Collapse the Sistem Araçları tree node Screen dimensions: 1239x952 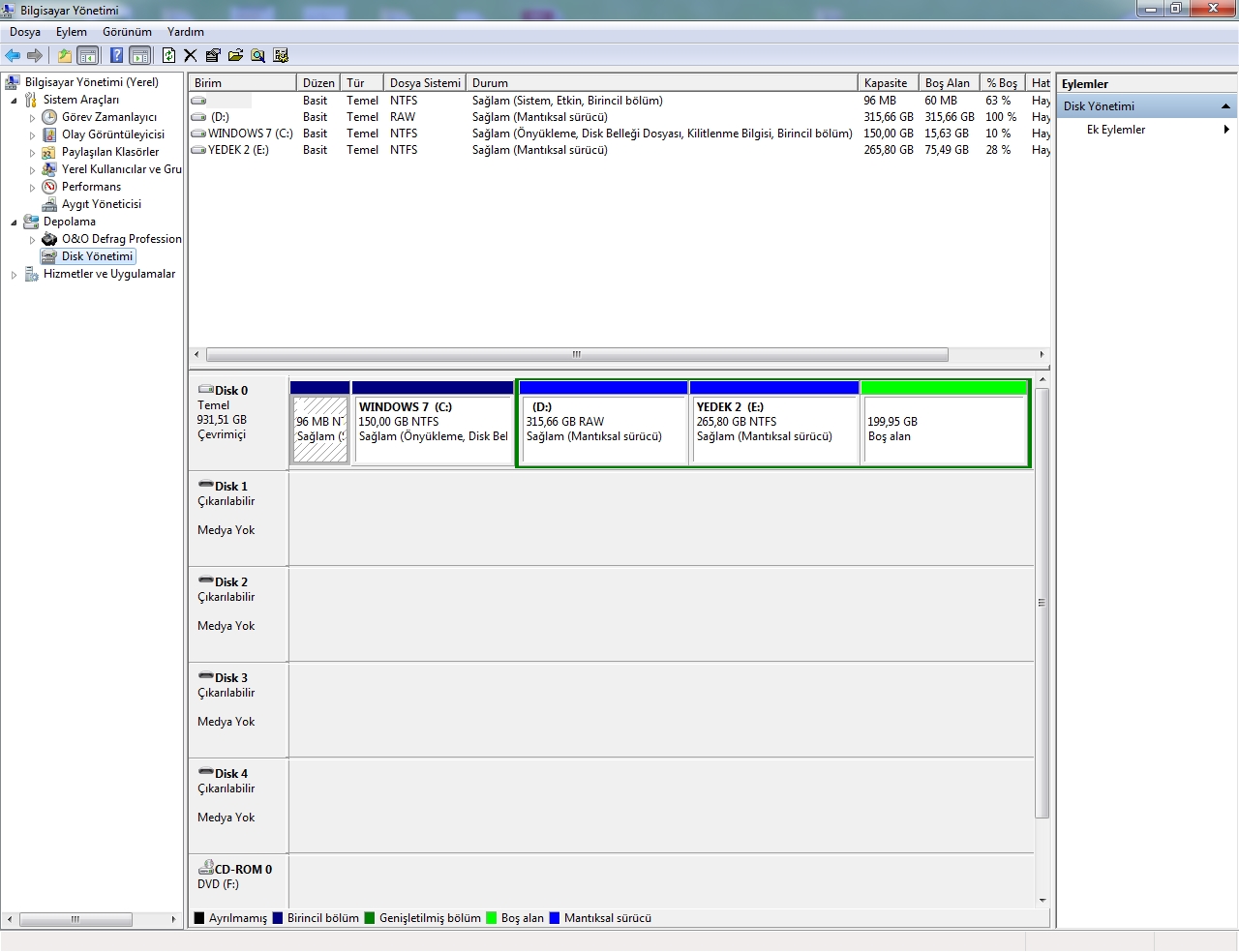coord(14,101)
